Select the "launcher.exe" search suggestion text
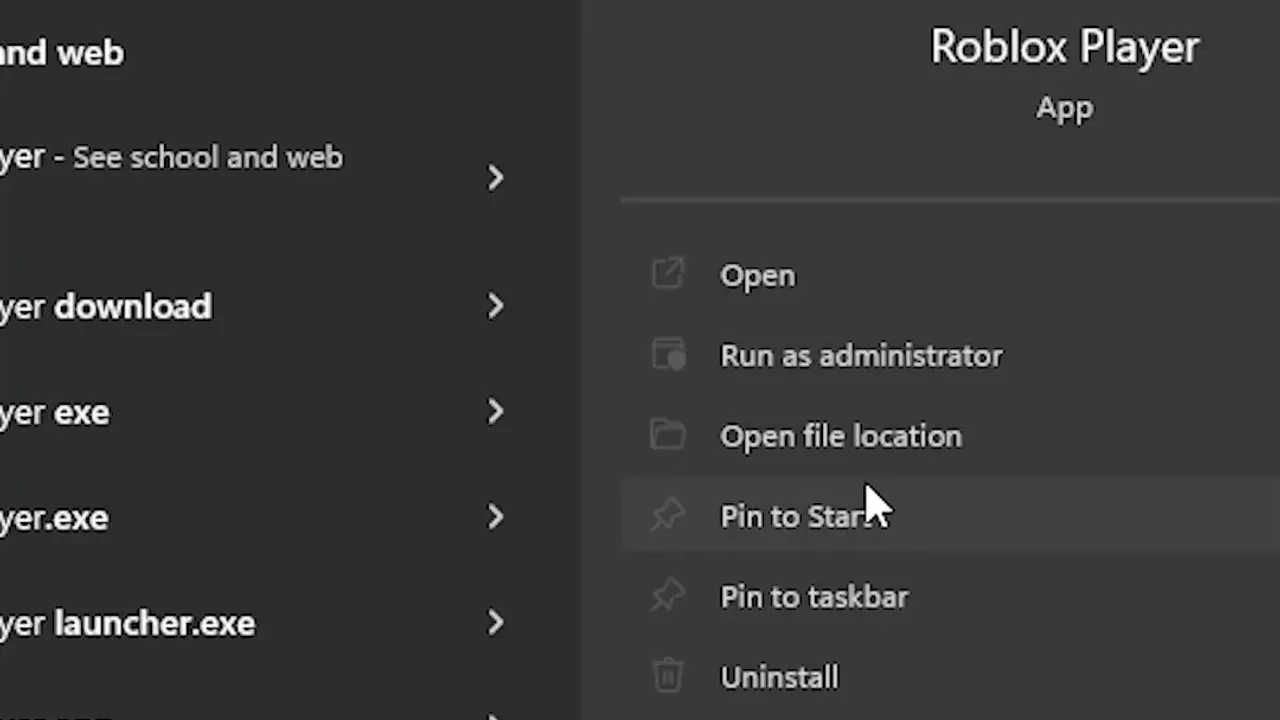 127,623
